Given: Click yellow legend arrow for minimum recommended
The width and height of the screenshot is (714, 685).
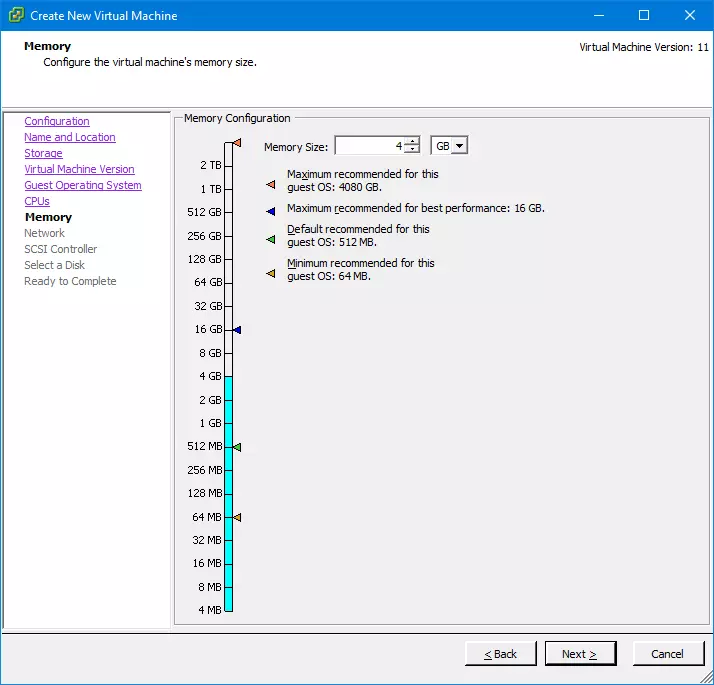Looking at the screenshot, I should coord(270,273).
